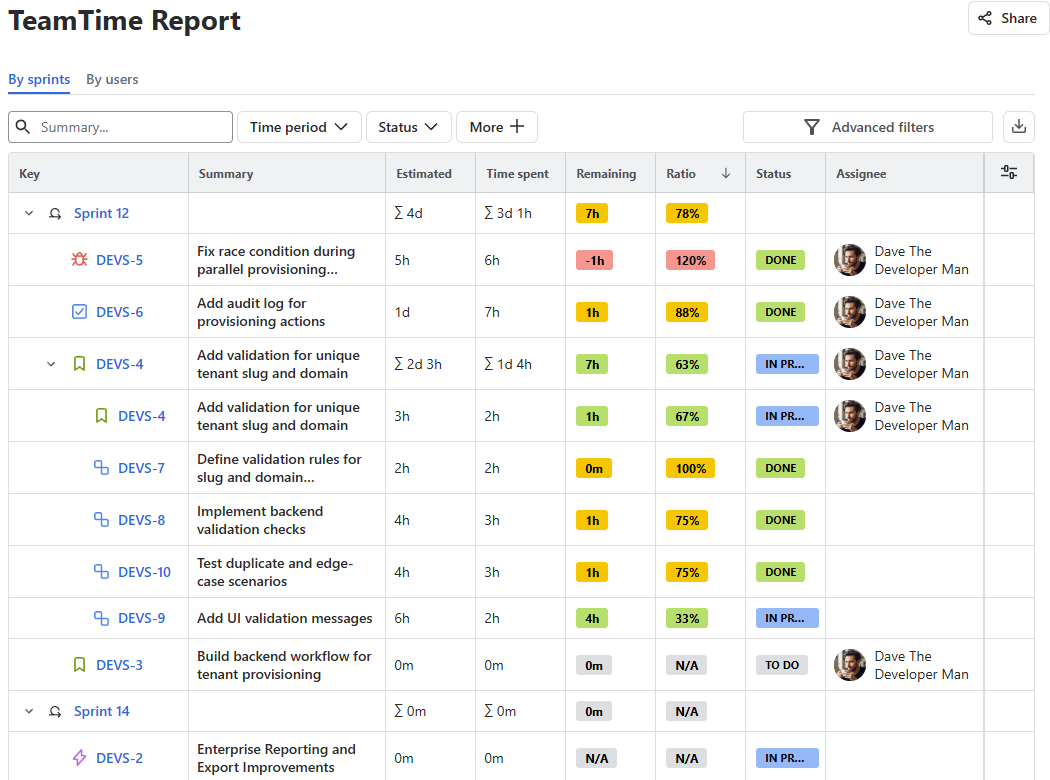Image resolution: width=1050 pixels, height=780 pixels.
Task: Open Advanced filters
Action: tap(867, 127)
